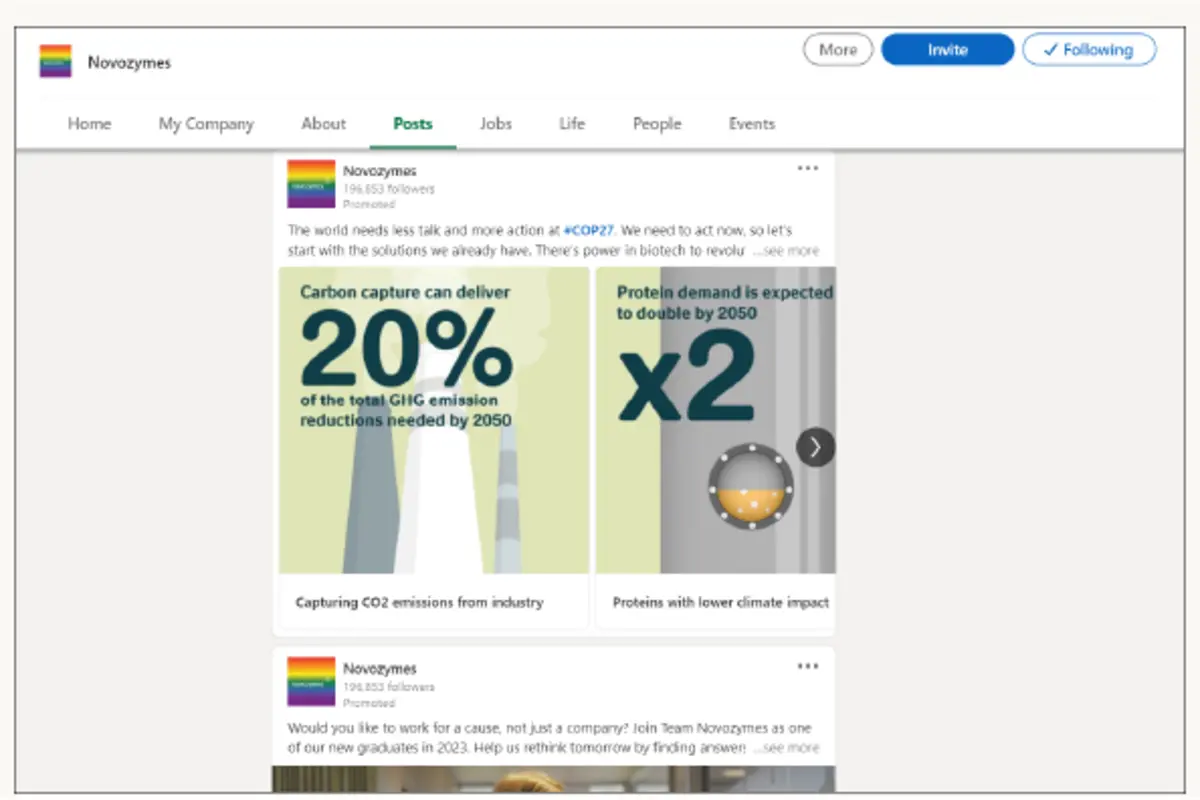Image resolution: width=1200 pixels, height=800 pixels.
Task: Open the protein demand x2 carousel image
Action: 716,420
